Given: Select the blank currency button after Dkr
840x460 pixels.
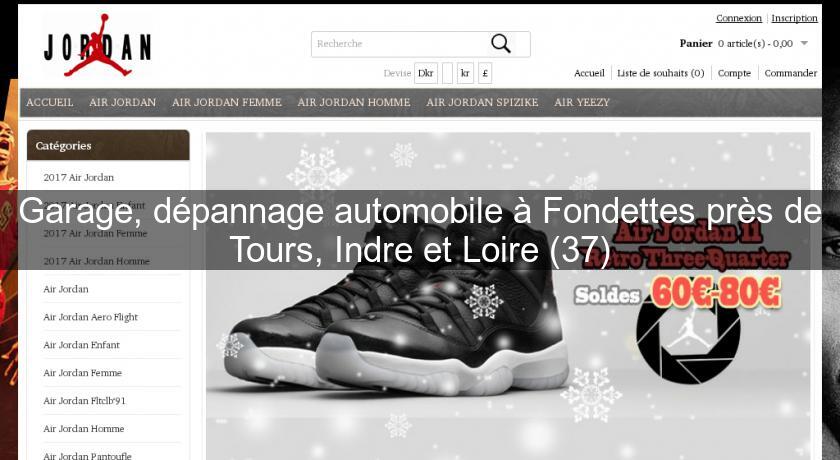Looking at the screenshot, I should tap(447, 73).
